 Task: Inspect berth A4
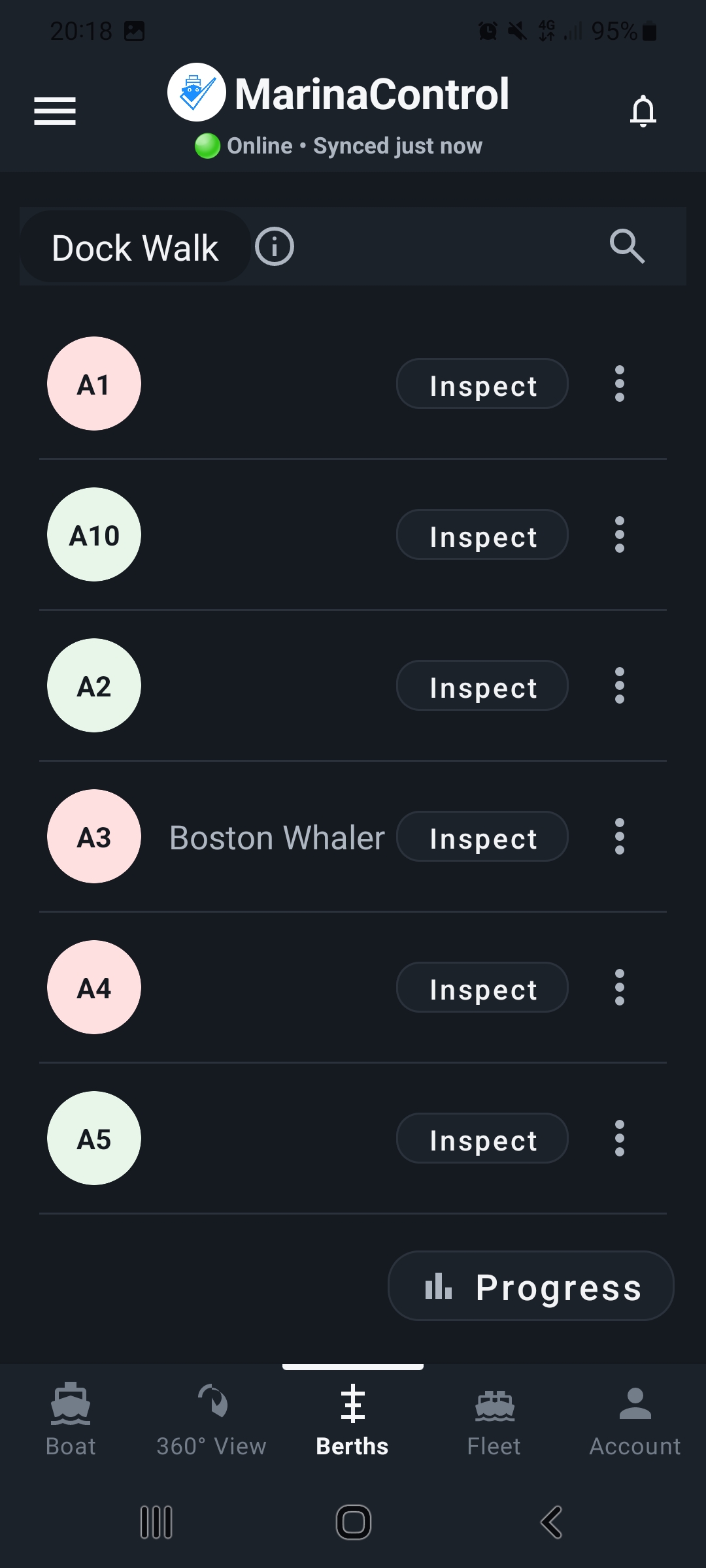(482, 987)
